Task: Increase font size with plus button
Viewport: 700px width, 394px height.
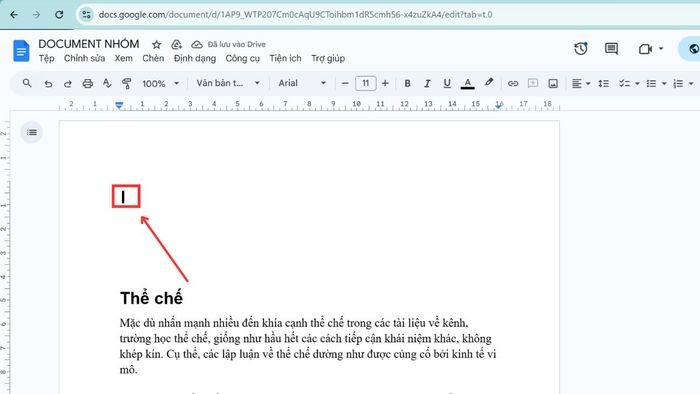Action: coord(385,83)
